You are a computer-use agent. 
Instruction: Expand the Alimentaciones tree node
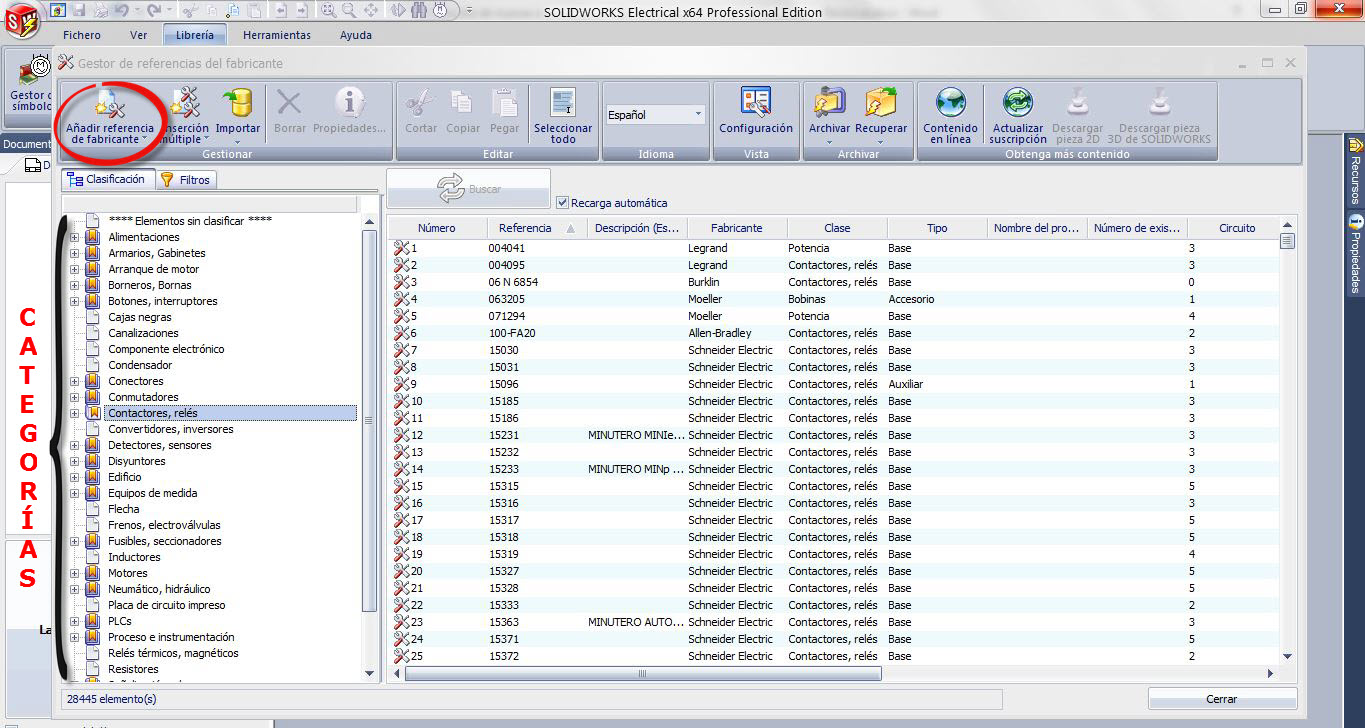coord(74,237)
